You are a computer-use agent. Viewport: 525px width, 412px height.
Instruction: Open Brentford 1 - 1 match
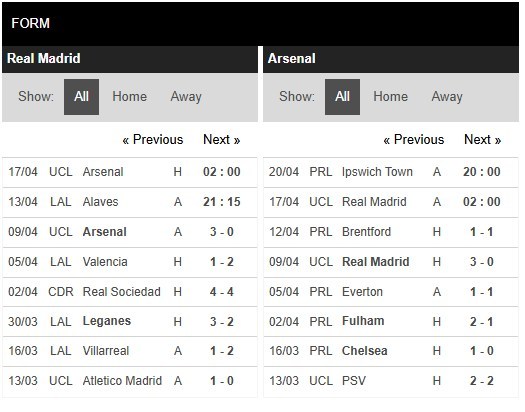391,232
